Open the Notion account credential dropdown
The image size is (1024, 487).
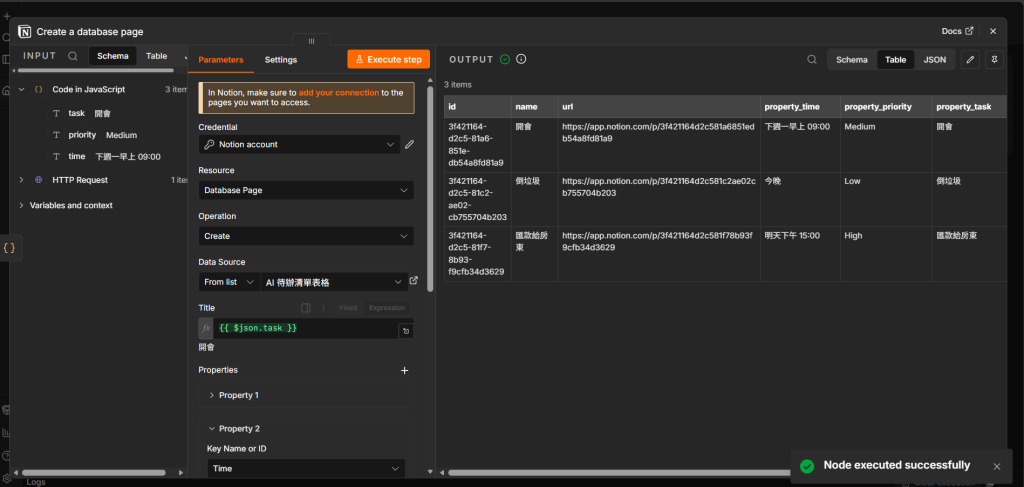[x=299, y=144]
